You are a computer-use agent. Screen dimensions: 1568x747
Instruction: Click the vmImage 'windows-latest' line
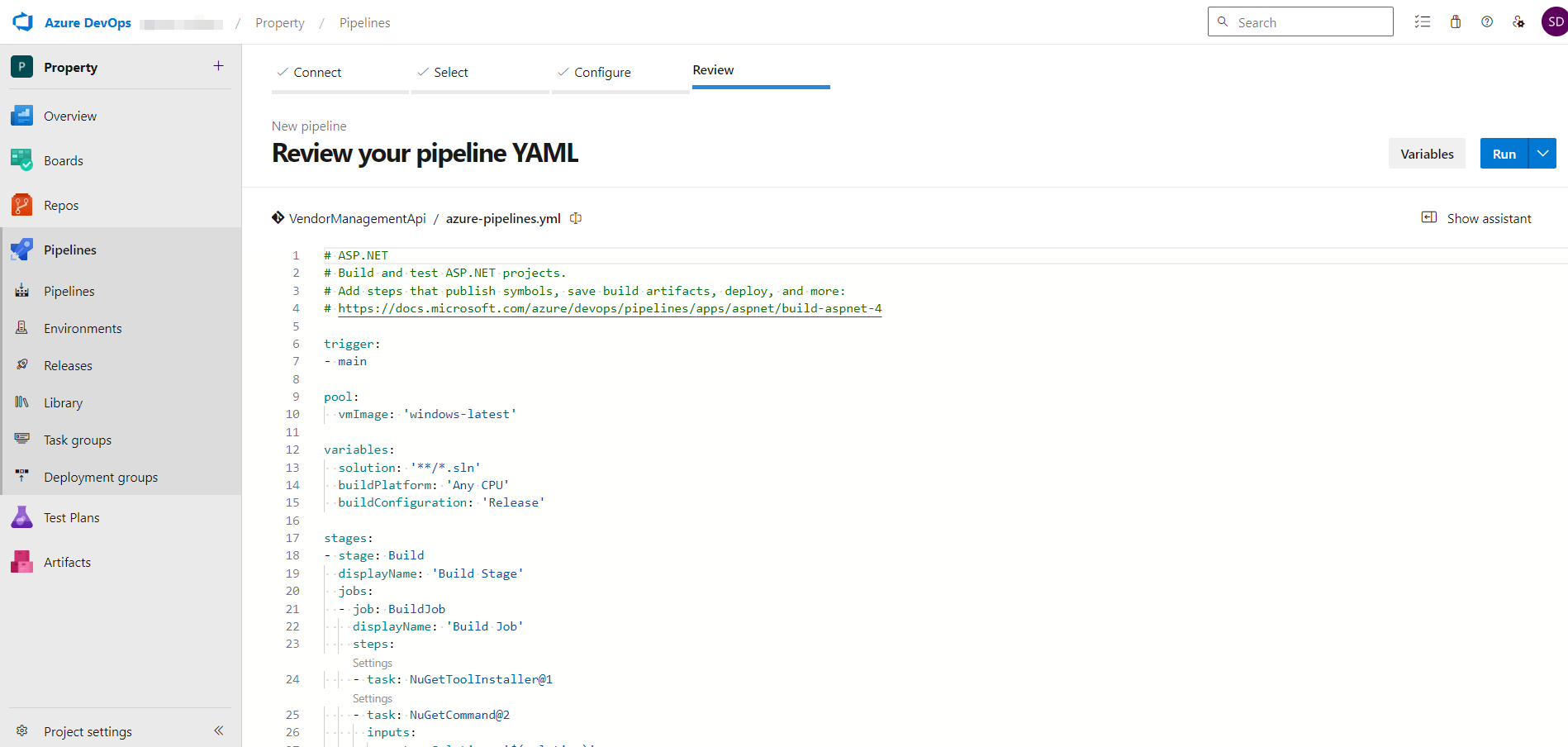(x=427, y=414)
